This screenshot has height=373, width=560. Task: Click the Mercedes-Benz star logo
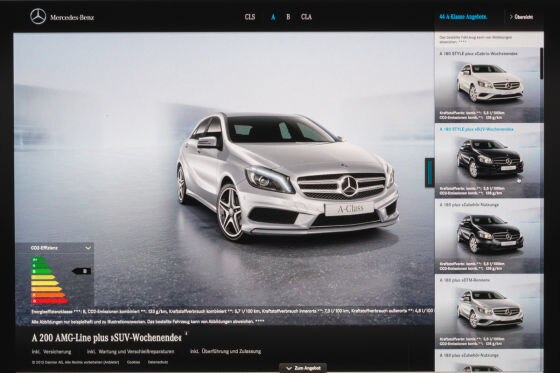(x=38, y=17)
